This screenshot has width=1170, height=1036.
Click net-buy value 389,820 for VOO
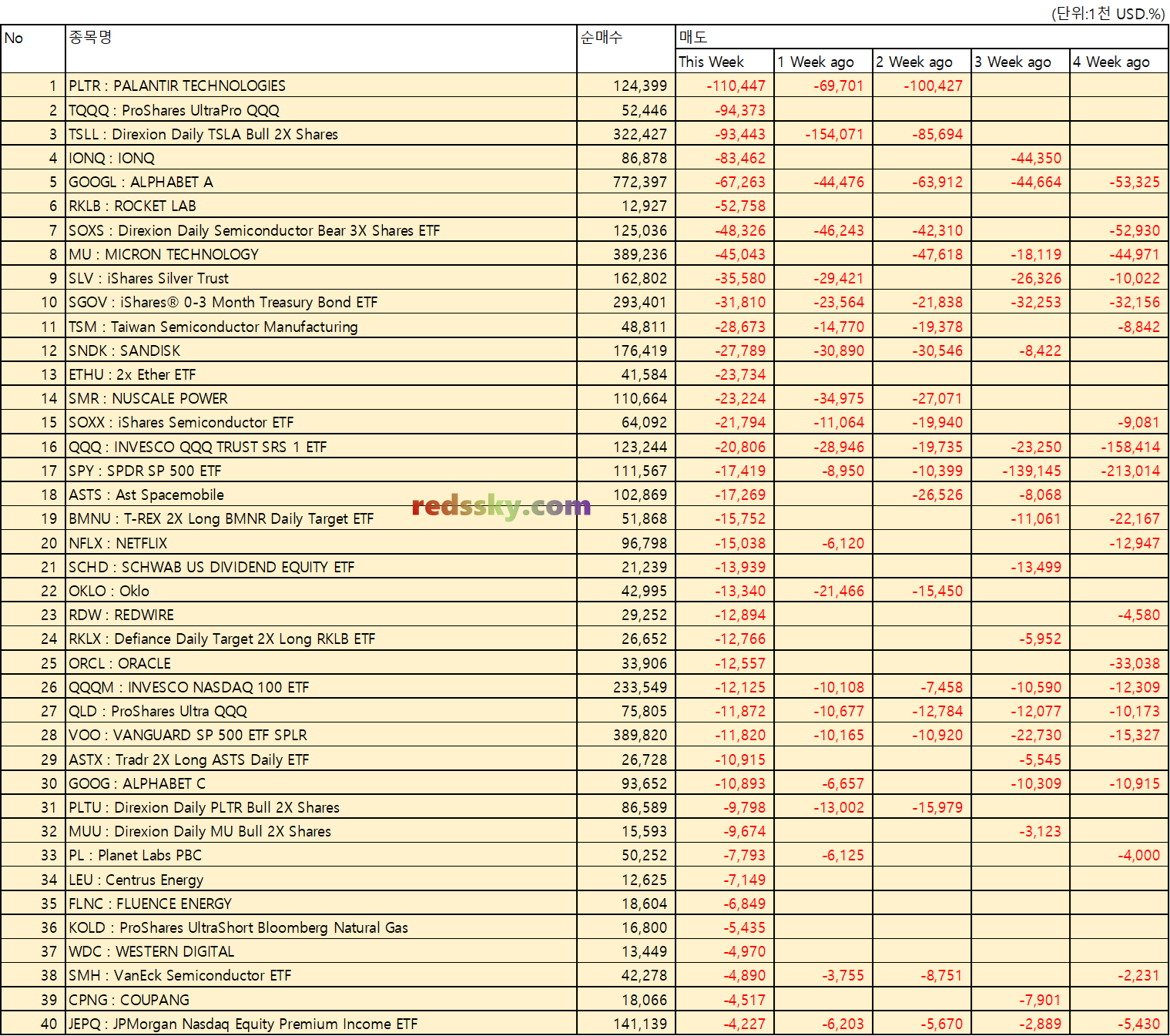coord(640,735)
